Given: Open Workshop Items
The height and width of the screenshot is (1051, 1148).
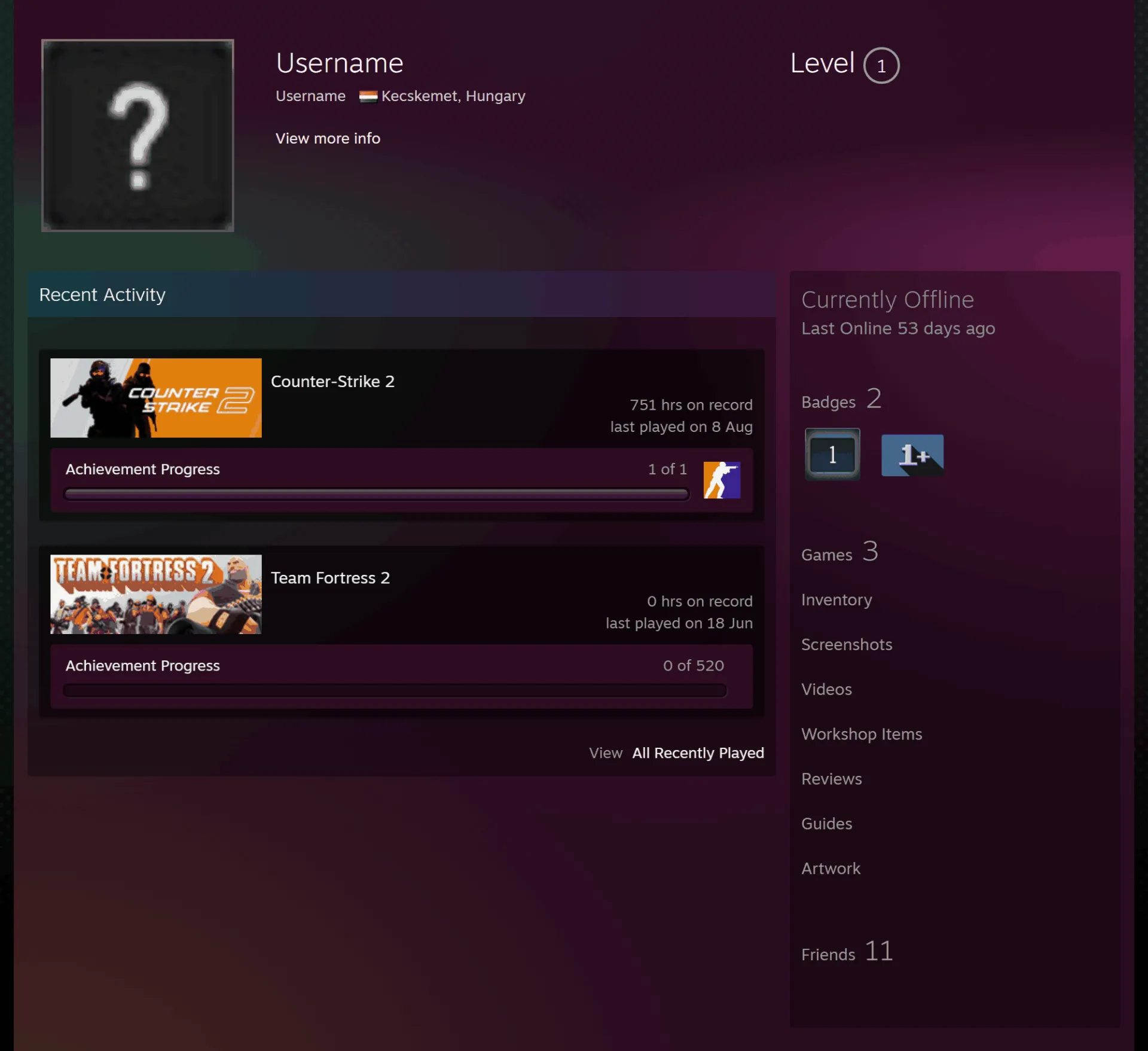Looking at the screenshot, I should [x=862, y=734].
